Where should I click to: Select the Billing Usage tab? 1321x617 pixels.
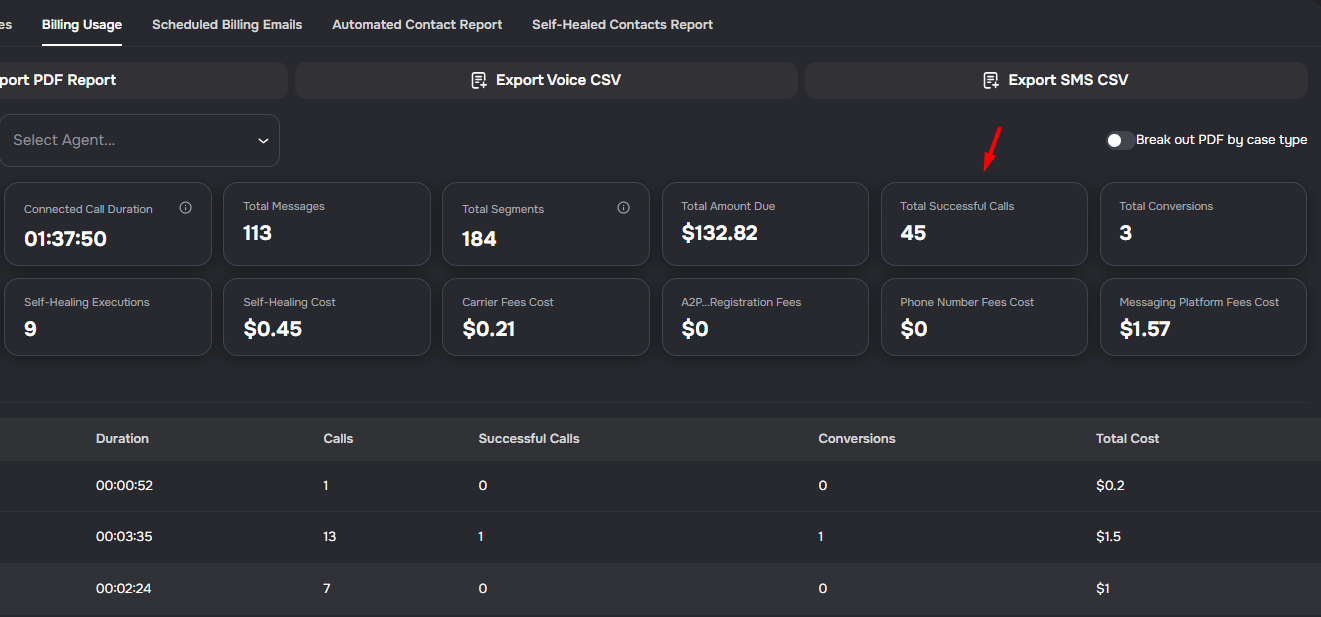(x=82, y=24)
